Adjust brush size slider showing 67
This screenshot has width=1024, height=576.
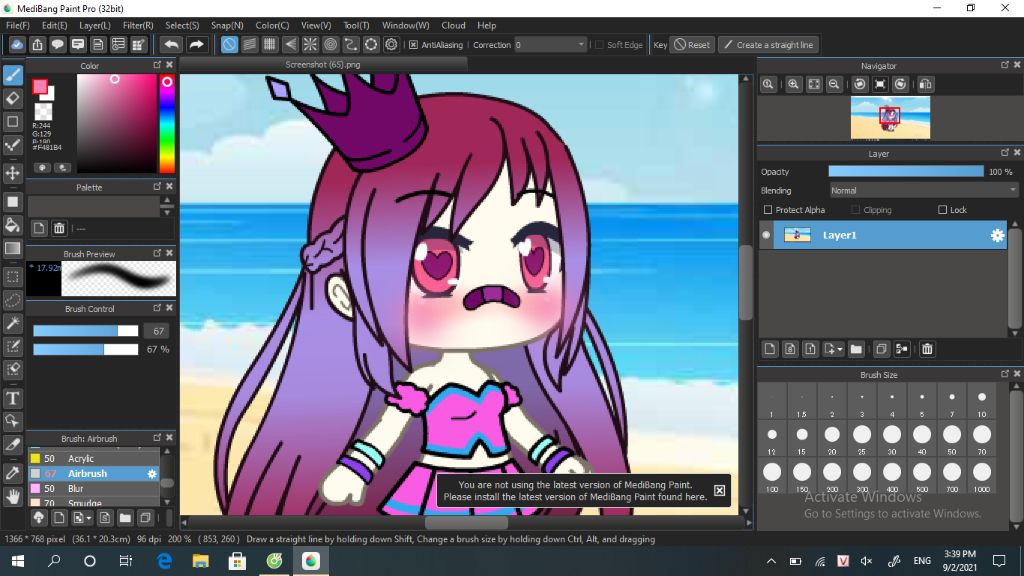point(86,331)
